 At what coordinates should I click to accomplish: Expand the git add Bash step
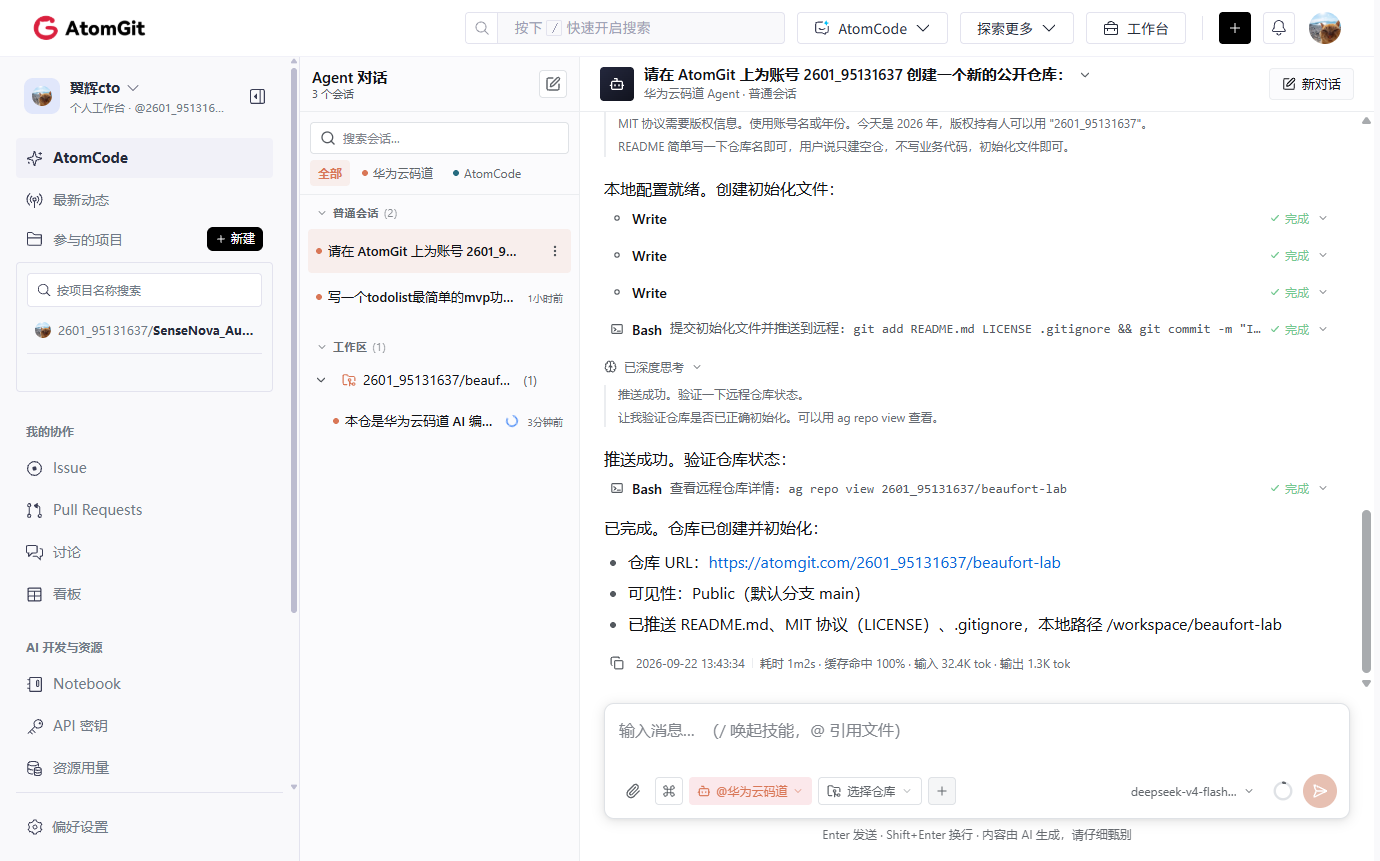pos(1323,329)
